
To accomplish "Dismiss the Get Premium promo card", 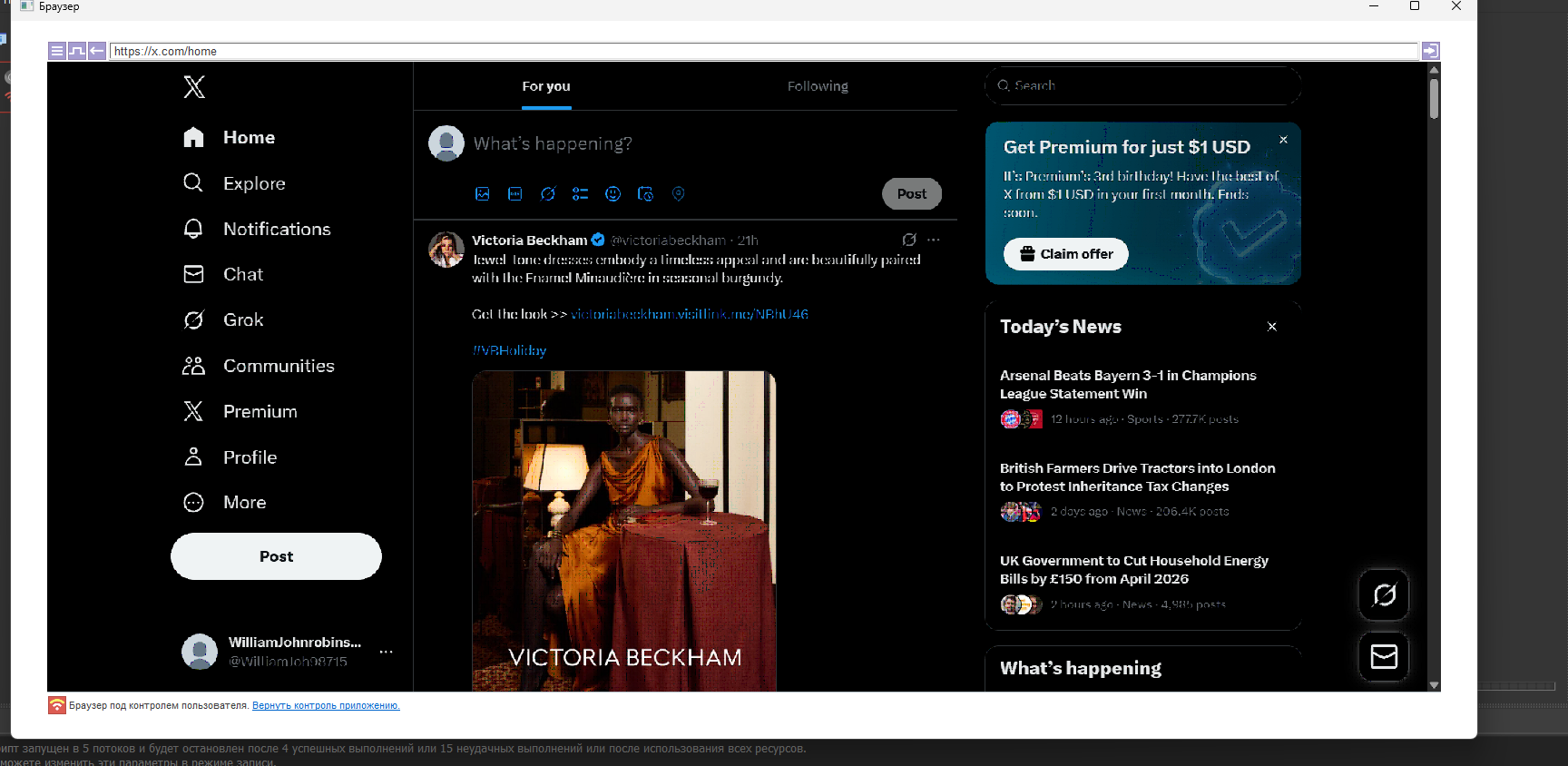I will [x=1283, y=140].
